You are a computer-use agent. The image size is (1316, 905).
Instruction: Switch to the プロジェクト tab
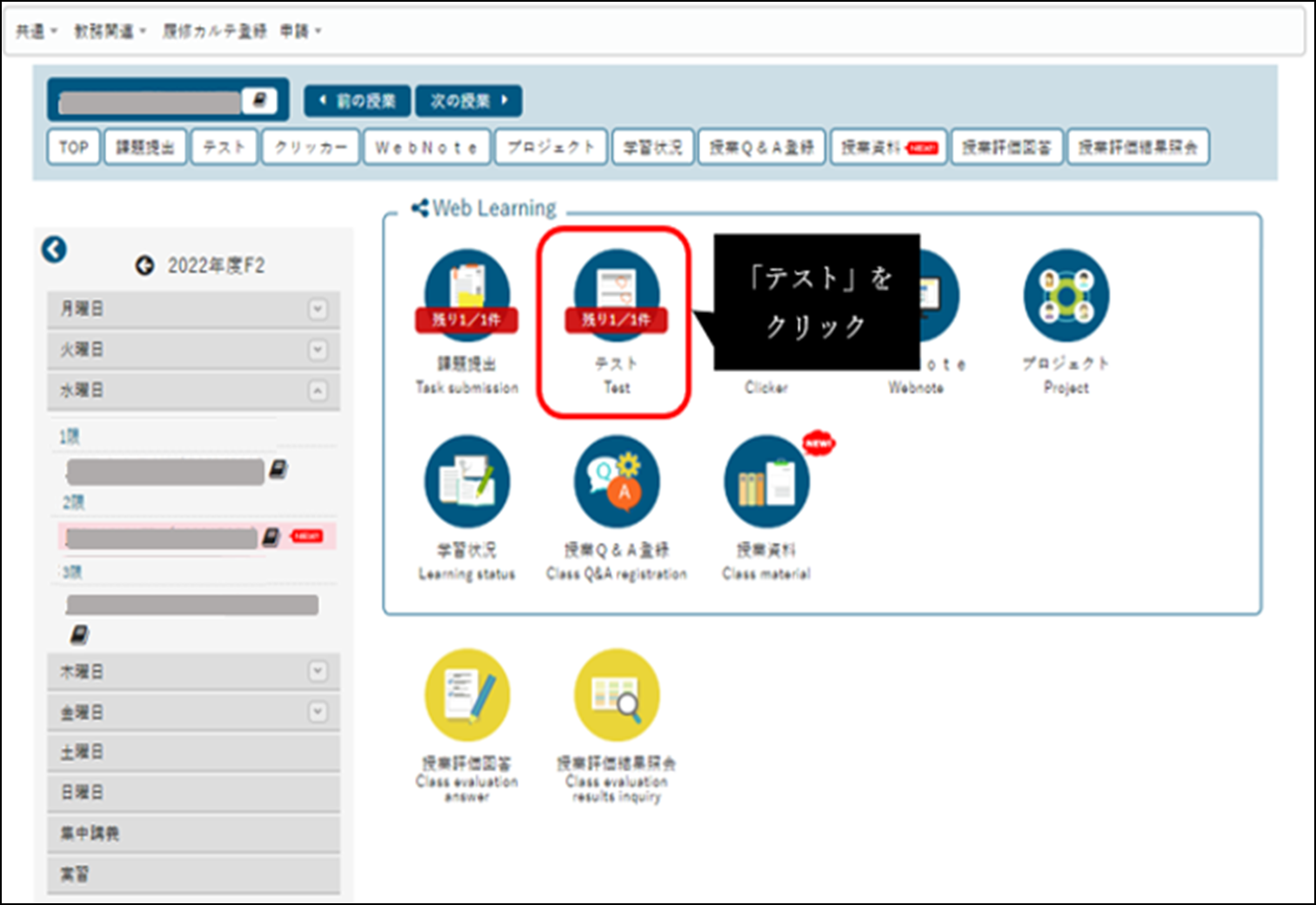[x=551, y=147]
